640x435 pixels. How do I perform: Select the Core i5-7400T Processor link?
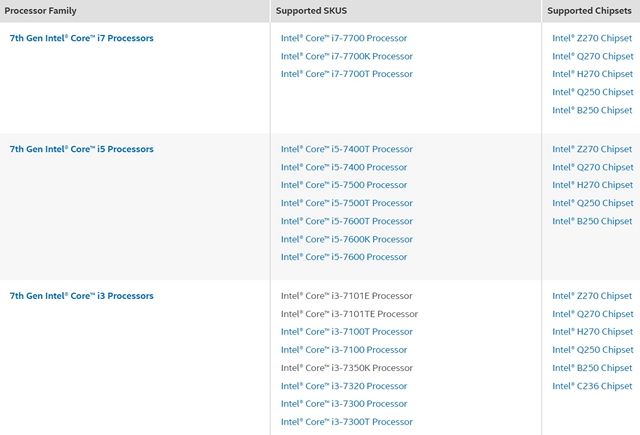coord(346,149)
